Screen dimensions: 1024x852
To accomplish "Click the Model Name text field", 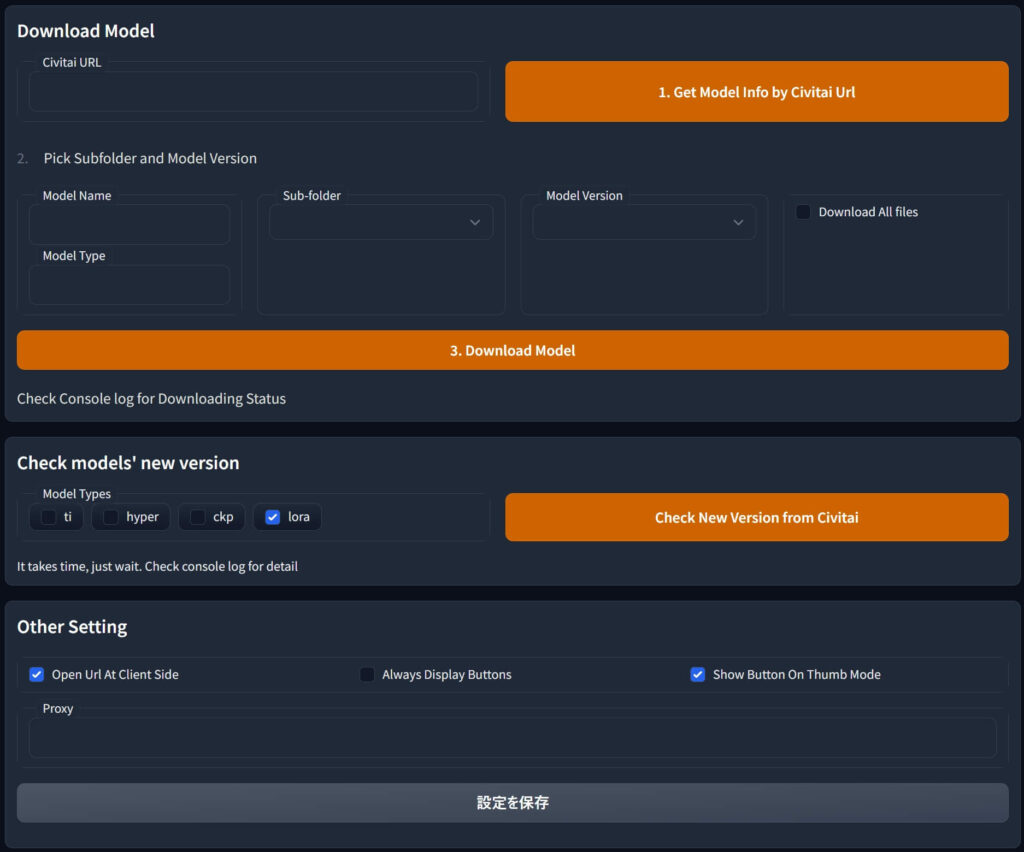I will [x=129, y=225].
